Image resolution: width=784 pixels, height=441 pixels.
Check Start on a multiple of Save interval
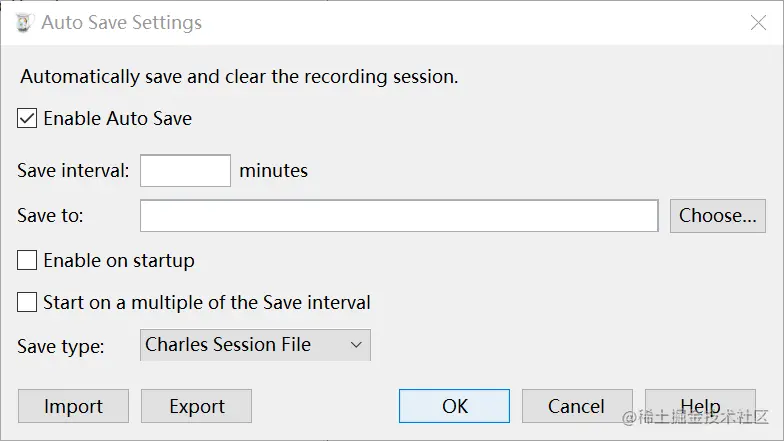click(27, 302)
